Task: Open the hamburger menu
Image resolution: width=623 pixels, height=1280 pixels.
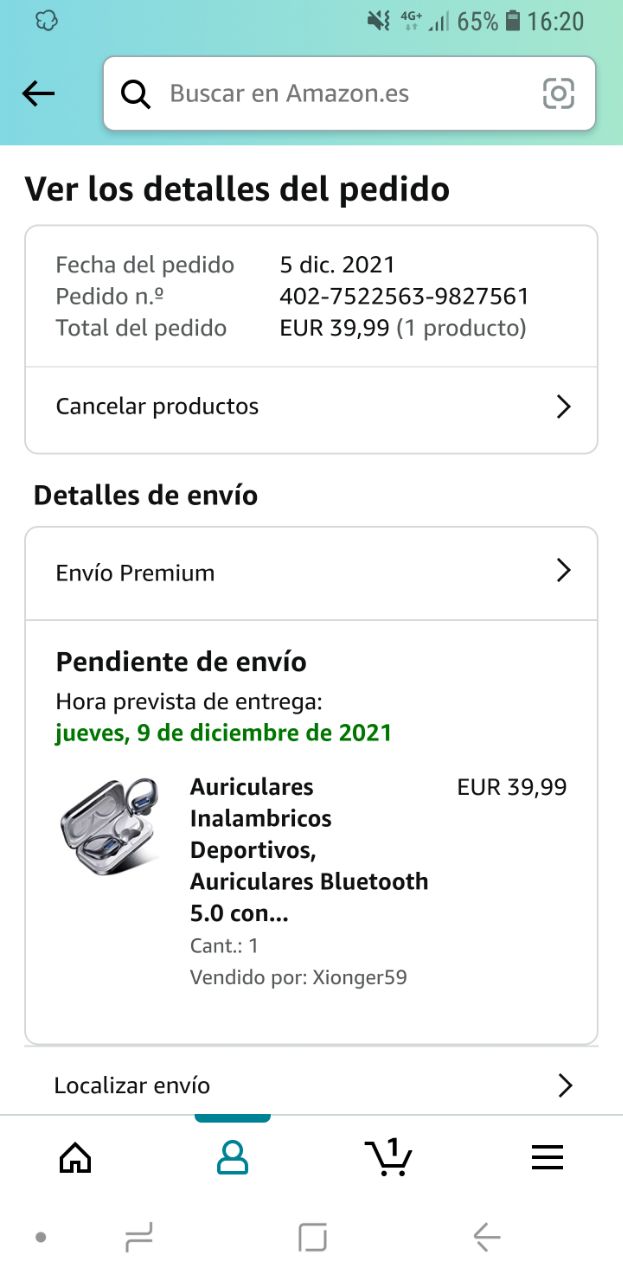Action: [x=547, y=1158]
